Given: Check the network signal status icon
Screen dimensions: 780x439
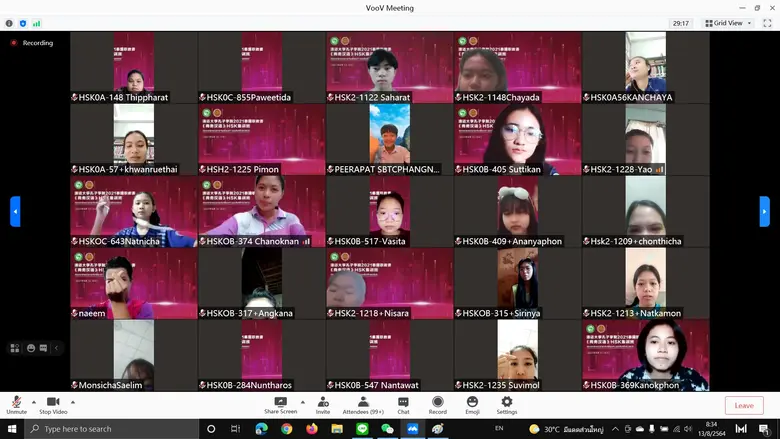Looking at the screenshot, I should [37, 23].
